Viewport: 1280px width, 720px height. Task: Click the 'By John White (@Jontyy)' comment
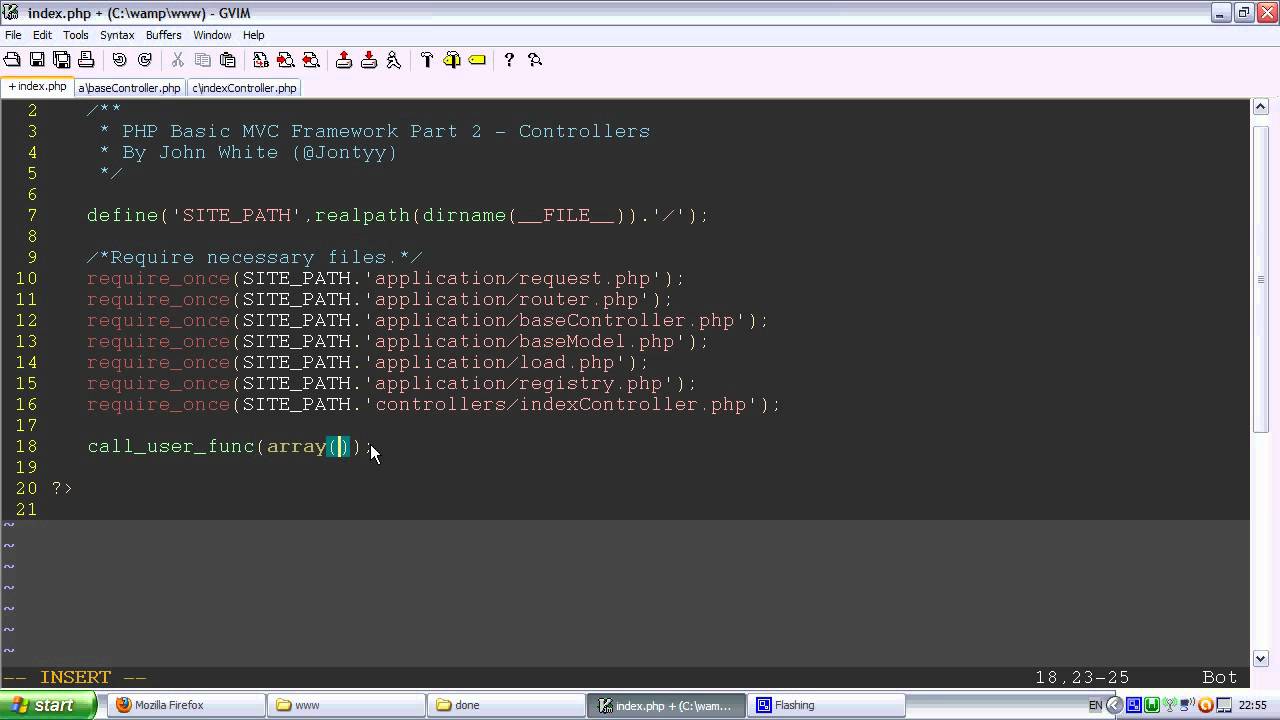click(248, 153)
